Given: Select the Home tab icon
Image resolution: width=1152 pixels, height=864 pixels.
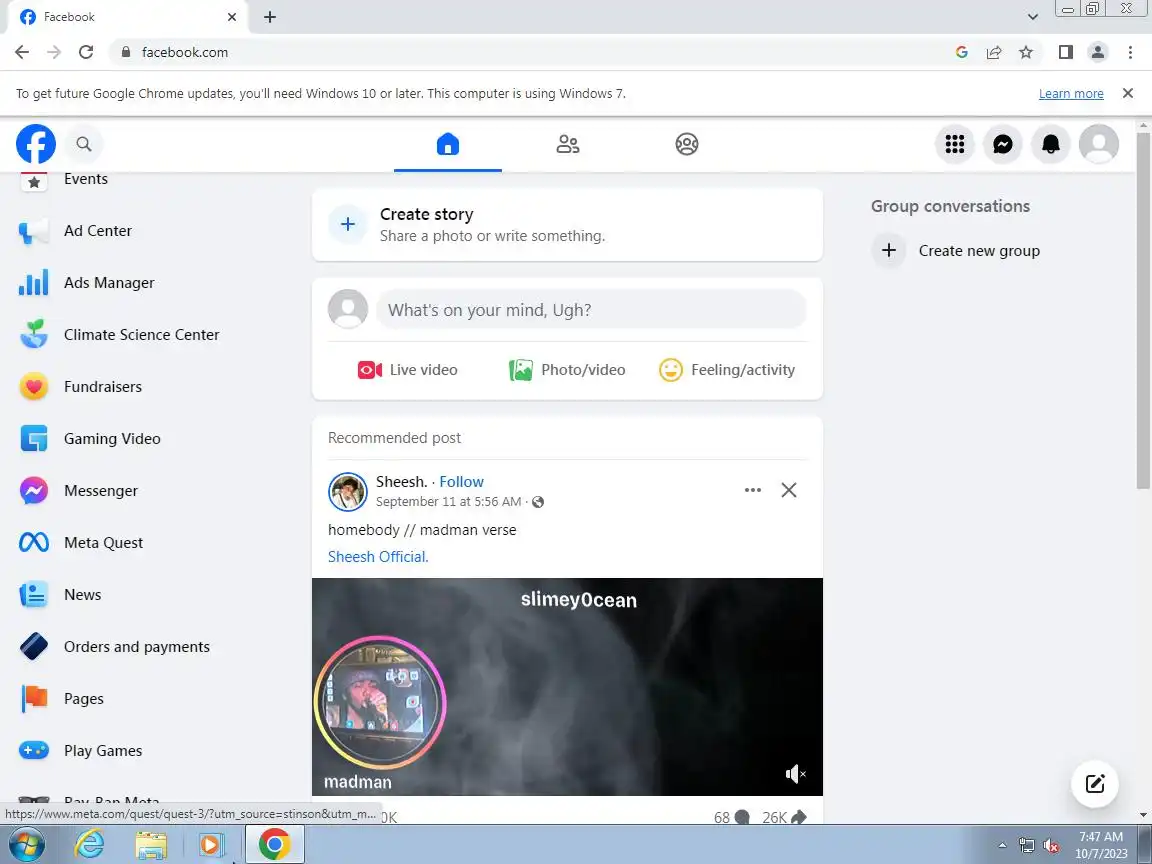Looking at the screenshot, I should pyautogui.click(x=447, y=144).
